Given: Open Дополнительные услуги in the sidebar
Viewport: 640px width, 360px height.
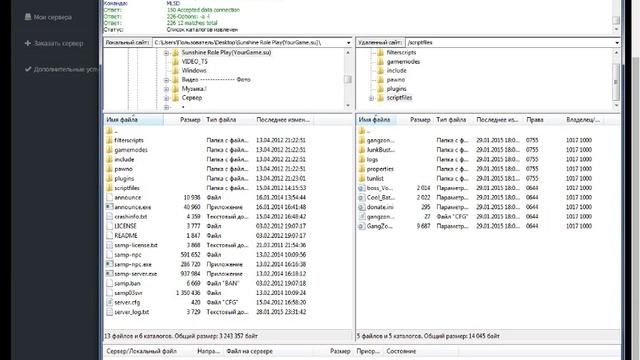Looking at the screenshot, I should pyautogui.click(x=61, y=69).
